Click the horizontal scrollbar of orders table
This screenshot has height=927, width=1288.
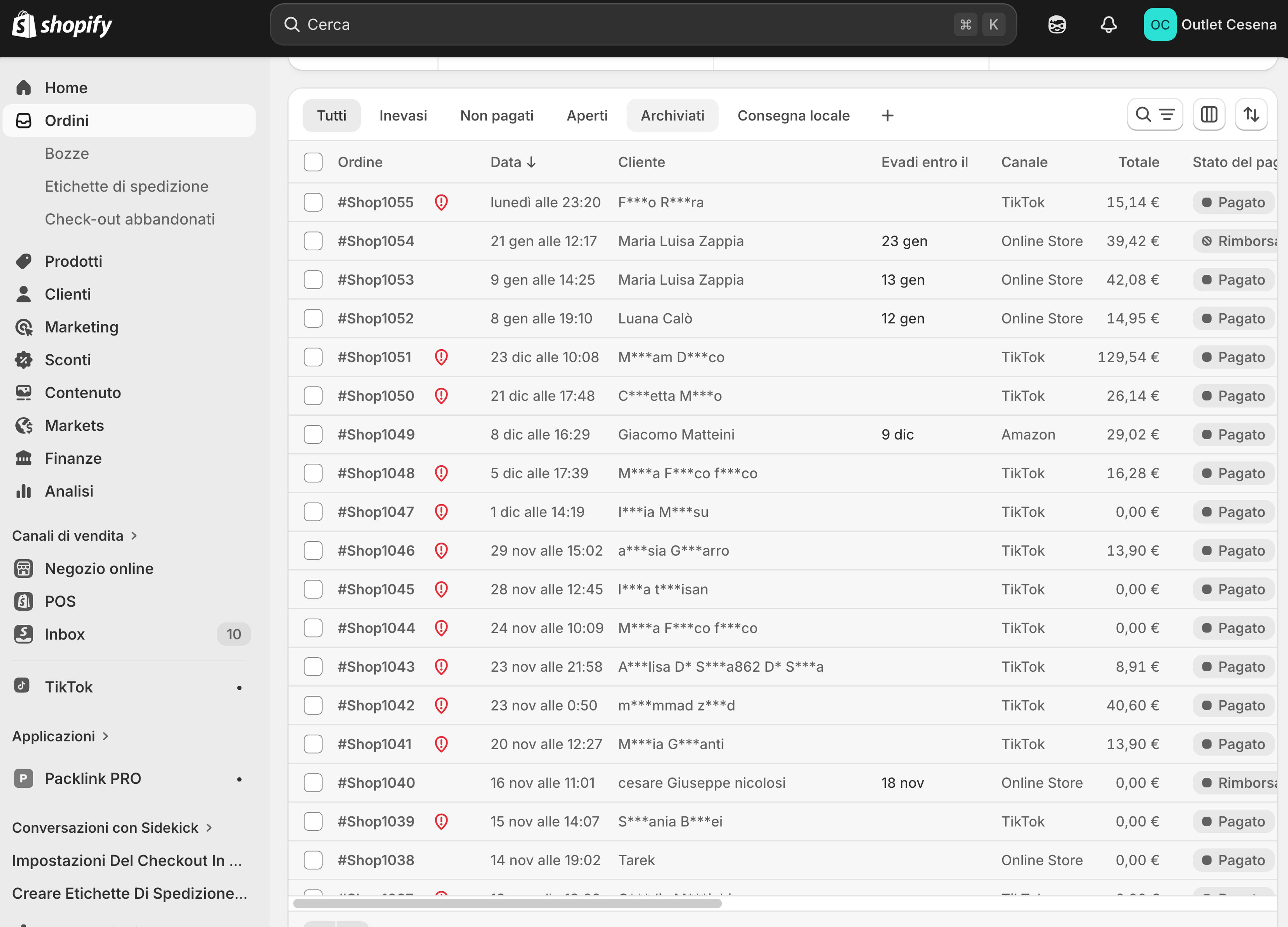(507, 903)
